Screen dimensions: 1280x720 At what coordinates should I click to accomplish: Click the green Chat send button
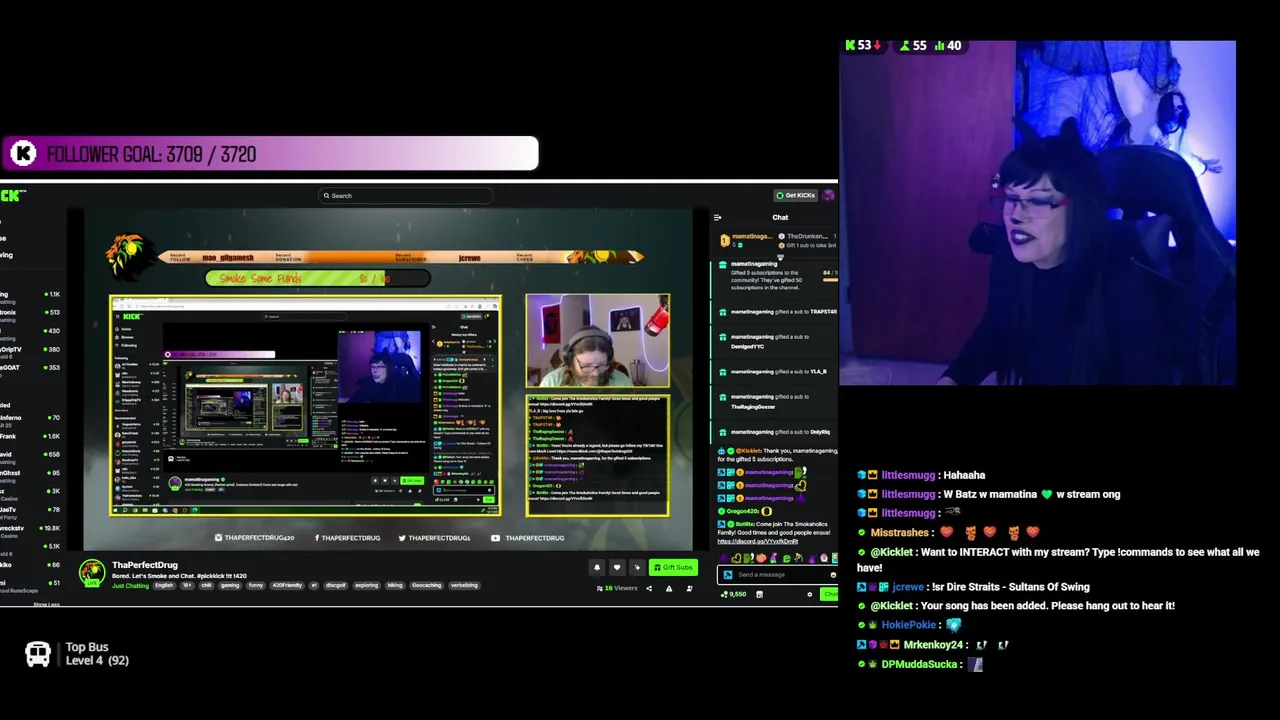[x=829, y=594]
